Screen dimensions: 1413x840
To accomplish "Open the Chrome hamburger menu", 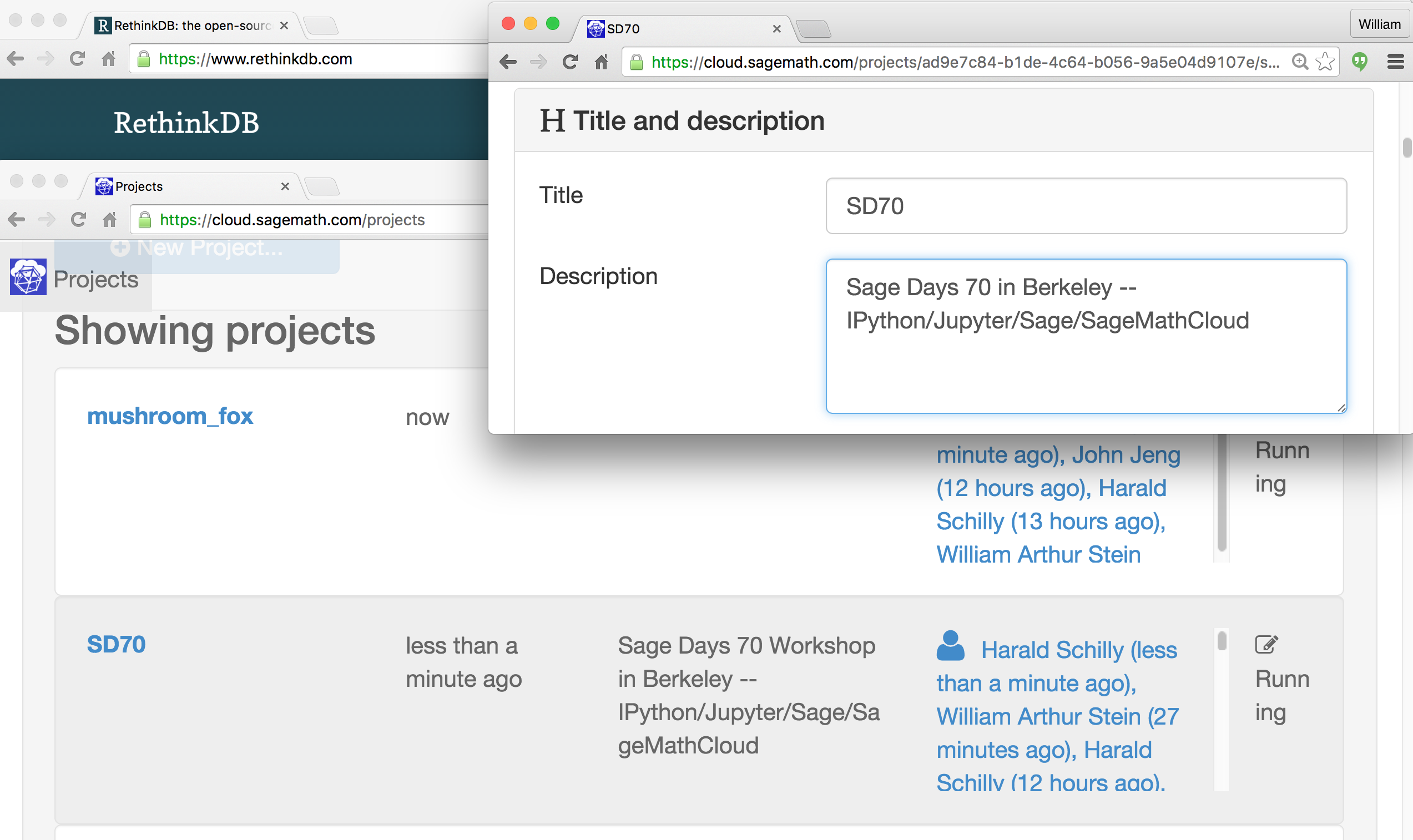I will 1395,62.
